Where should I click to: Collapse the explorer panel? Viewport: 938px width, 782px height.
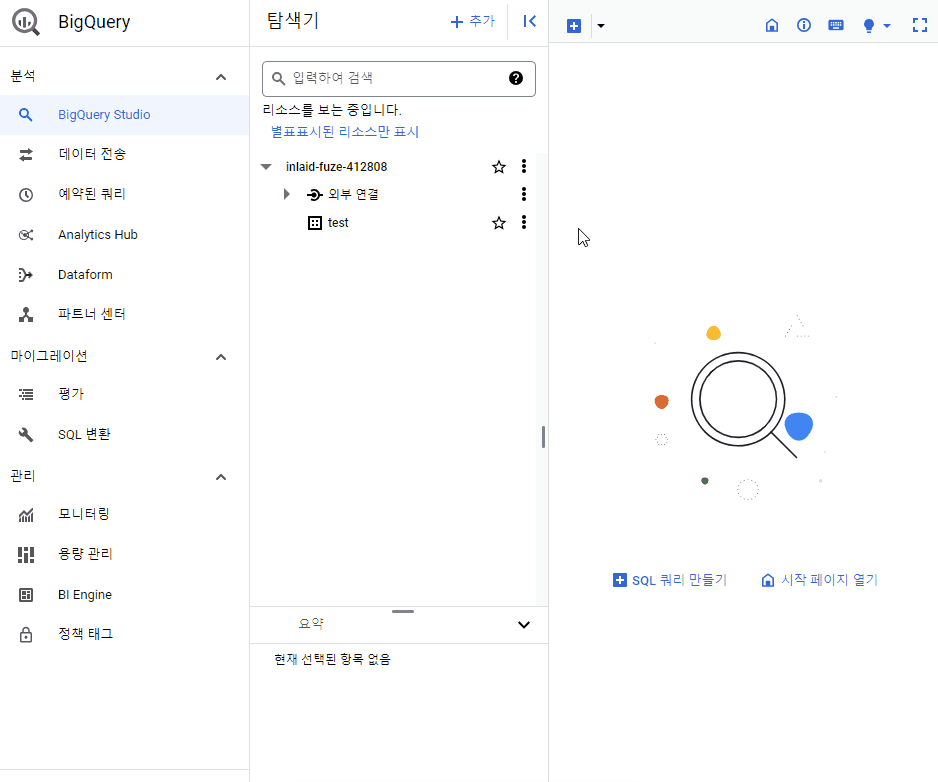529,22
